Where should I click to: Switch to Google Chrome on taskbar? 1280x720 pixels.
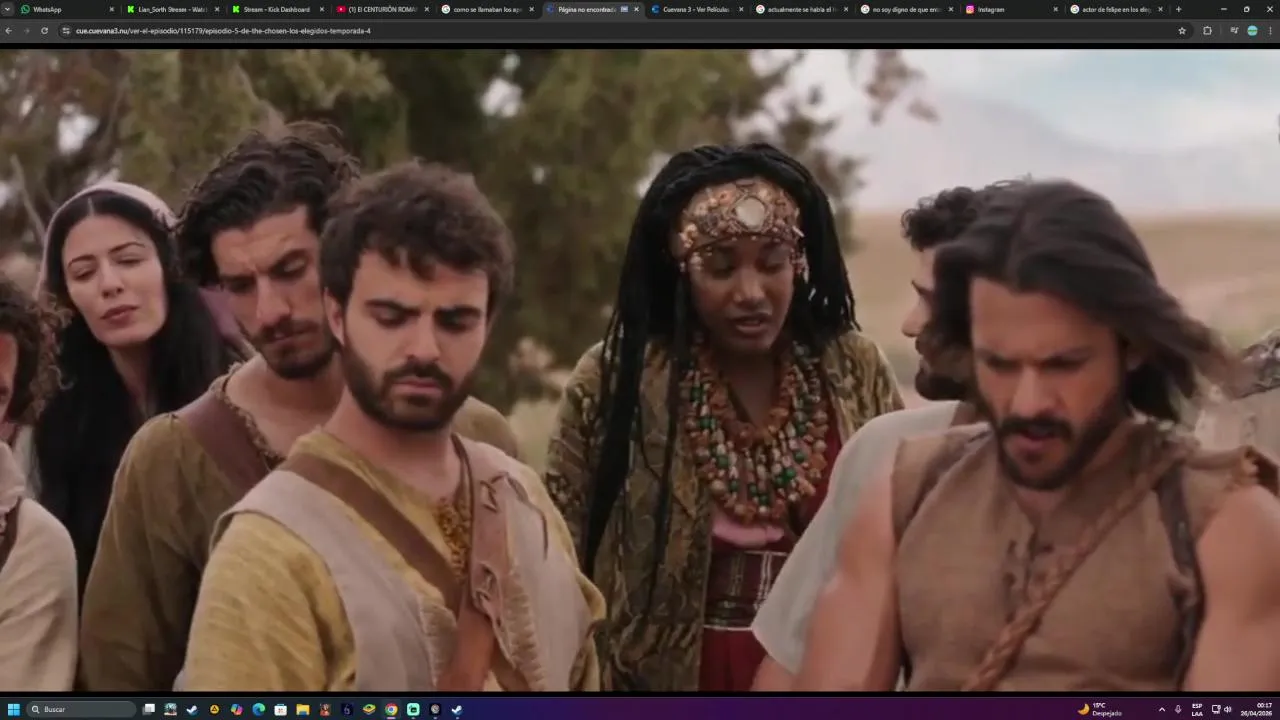[x=391, y=709]
